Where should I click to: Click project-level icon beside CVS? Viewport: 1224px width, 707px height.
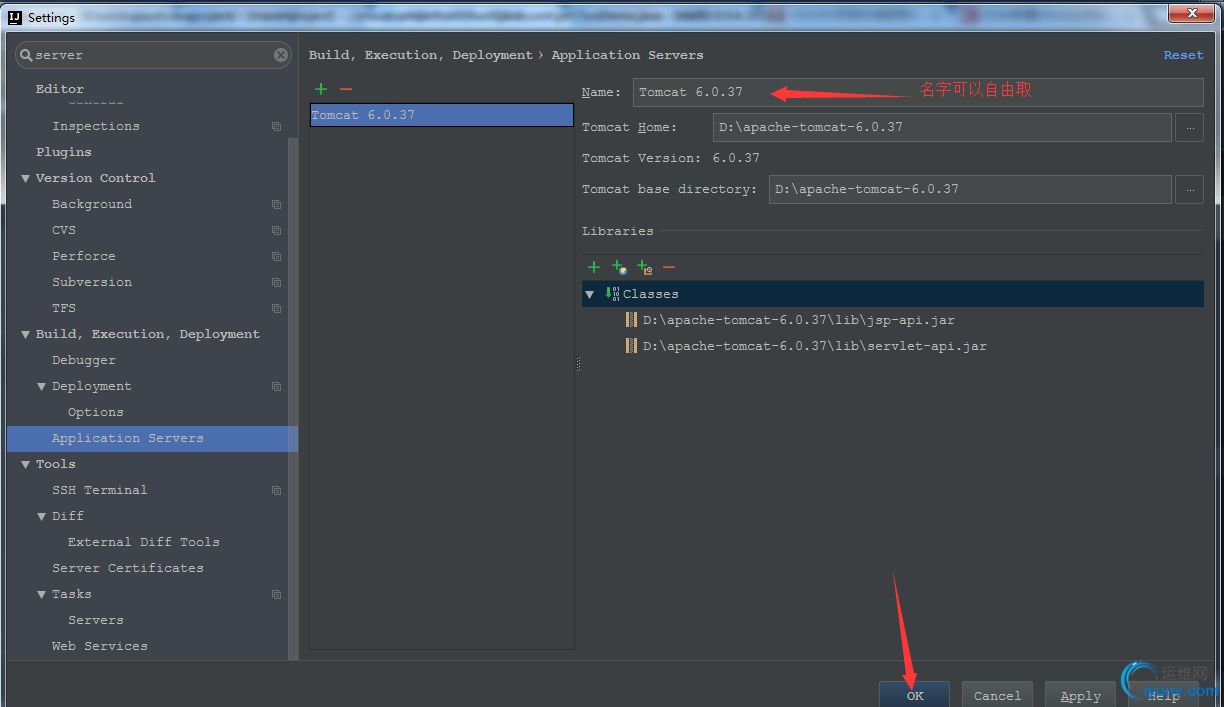point(276,231)
